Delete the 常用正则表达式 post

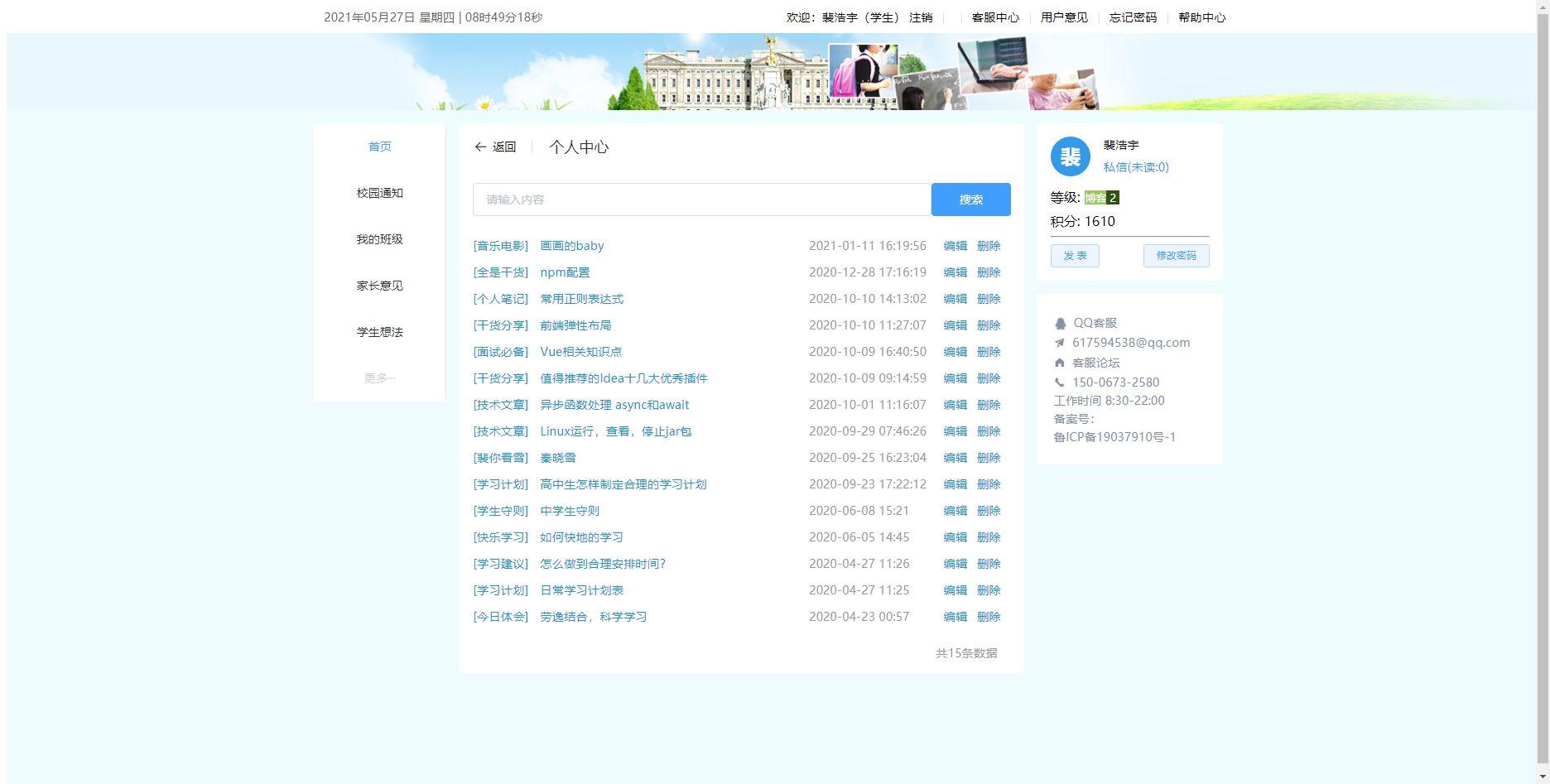pos(989,299)
